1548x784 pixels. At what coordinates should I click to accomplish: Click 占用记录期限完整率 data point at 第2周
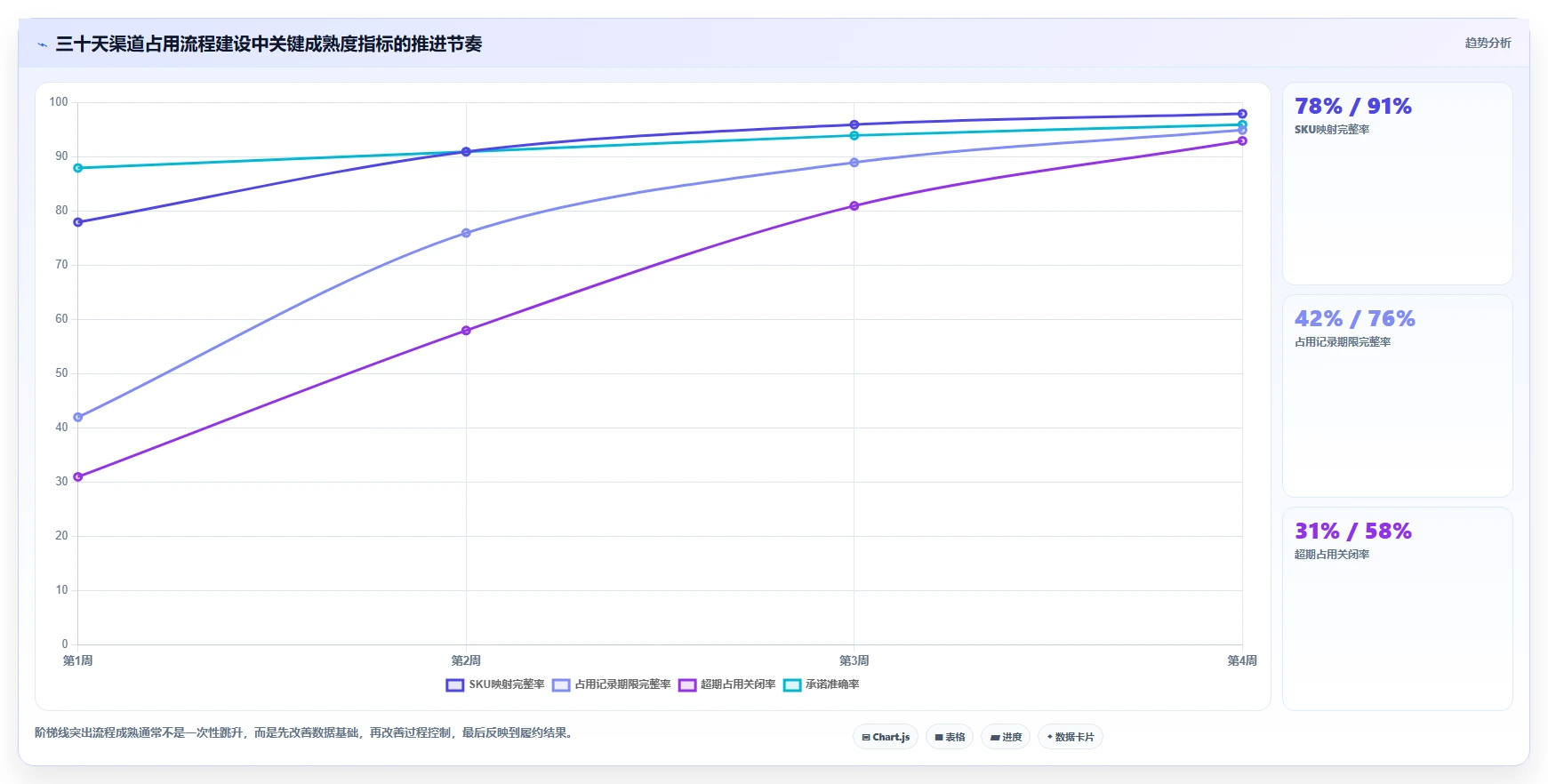(466, 233)
